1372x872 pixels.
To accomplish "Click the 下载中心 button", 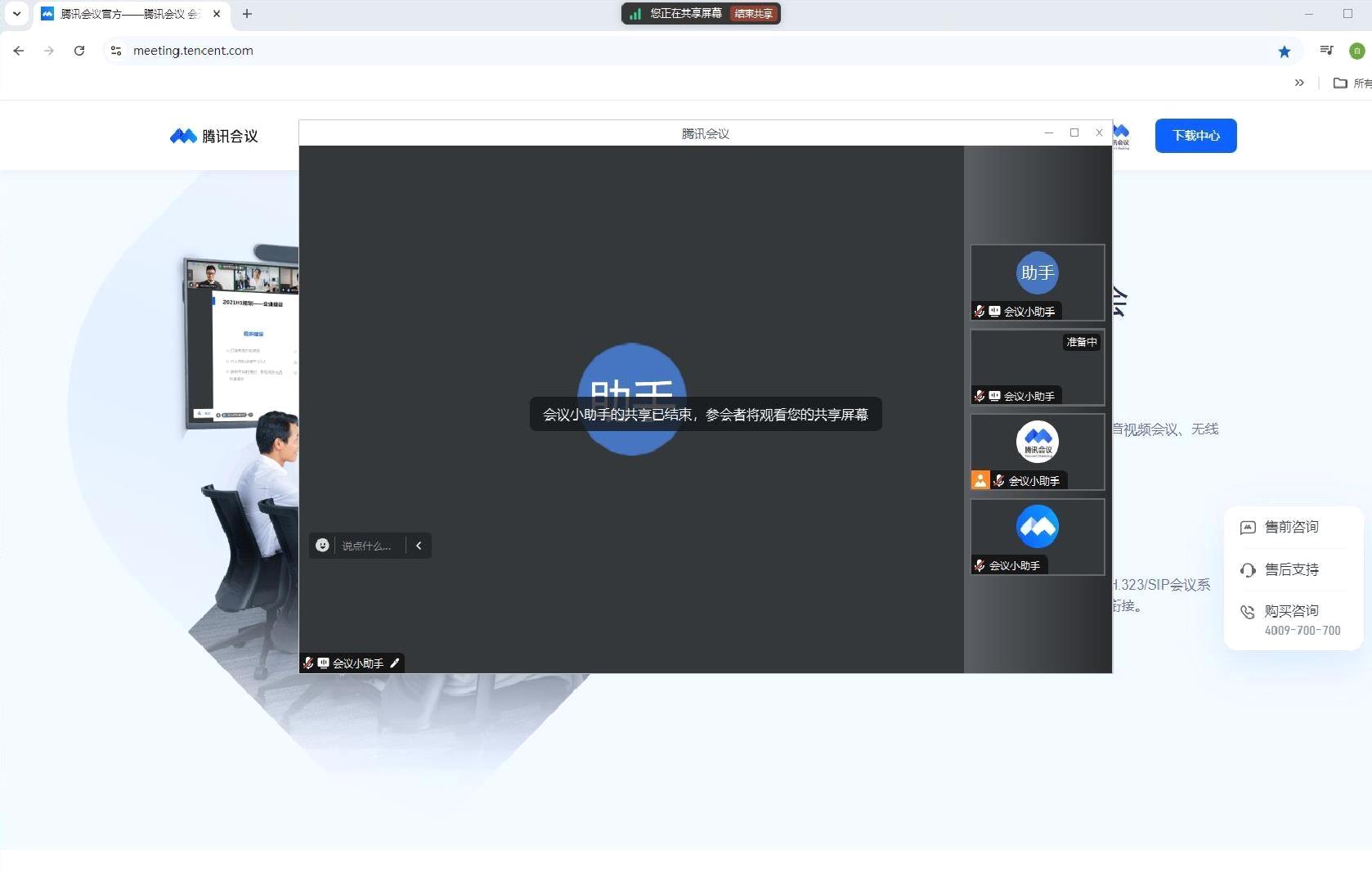I will click(1195, 136).
